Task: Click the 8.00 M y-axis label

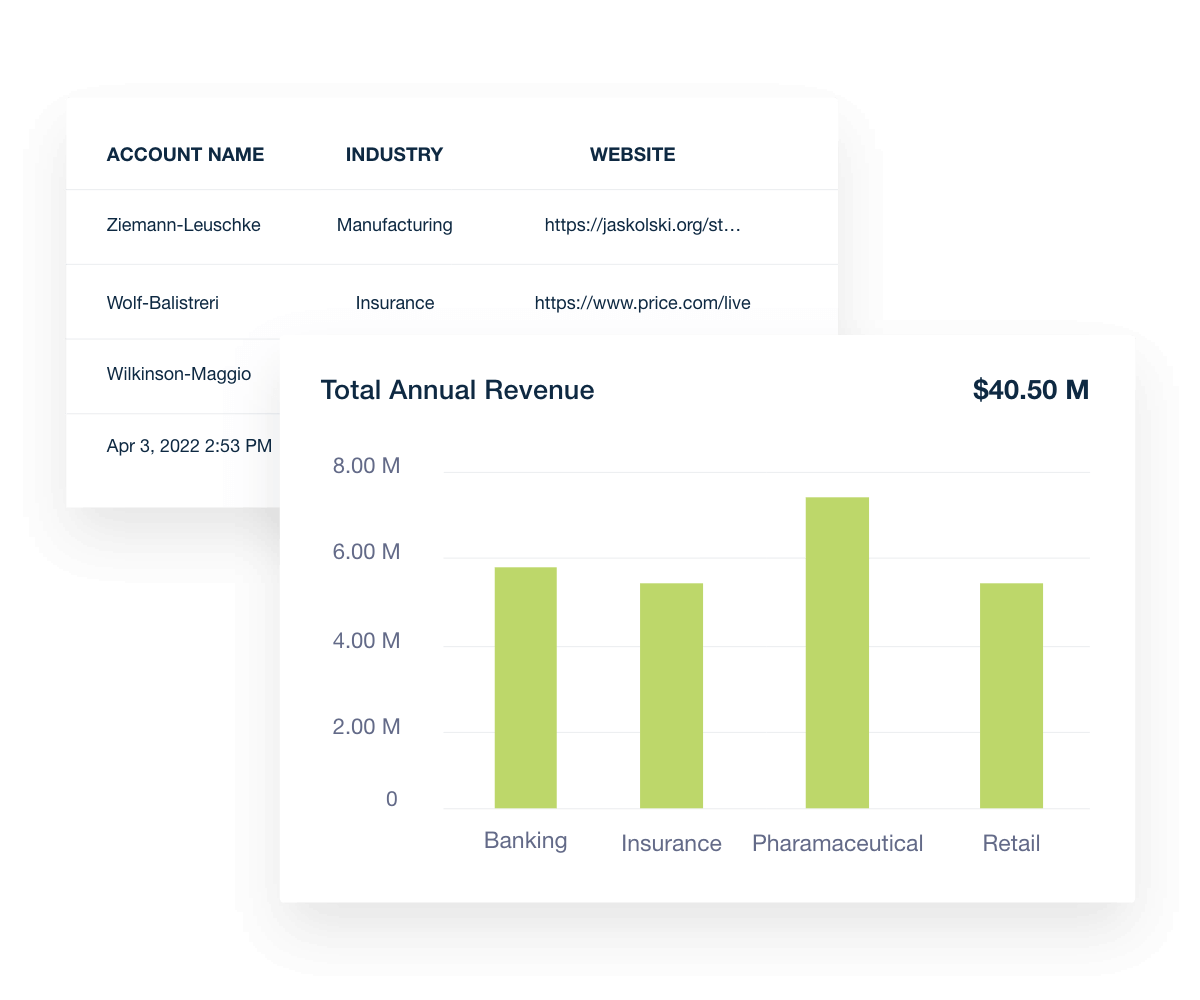Action: click(x=366, y=465)
